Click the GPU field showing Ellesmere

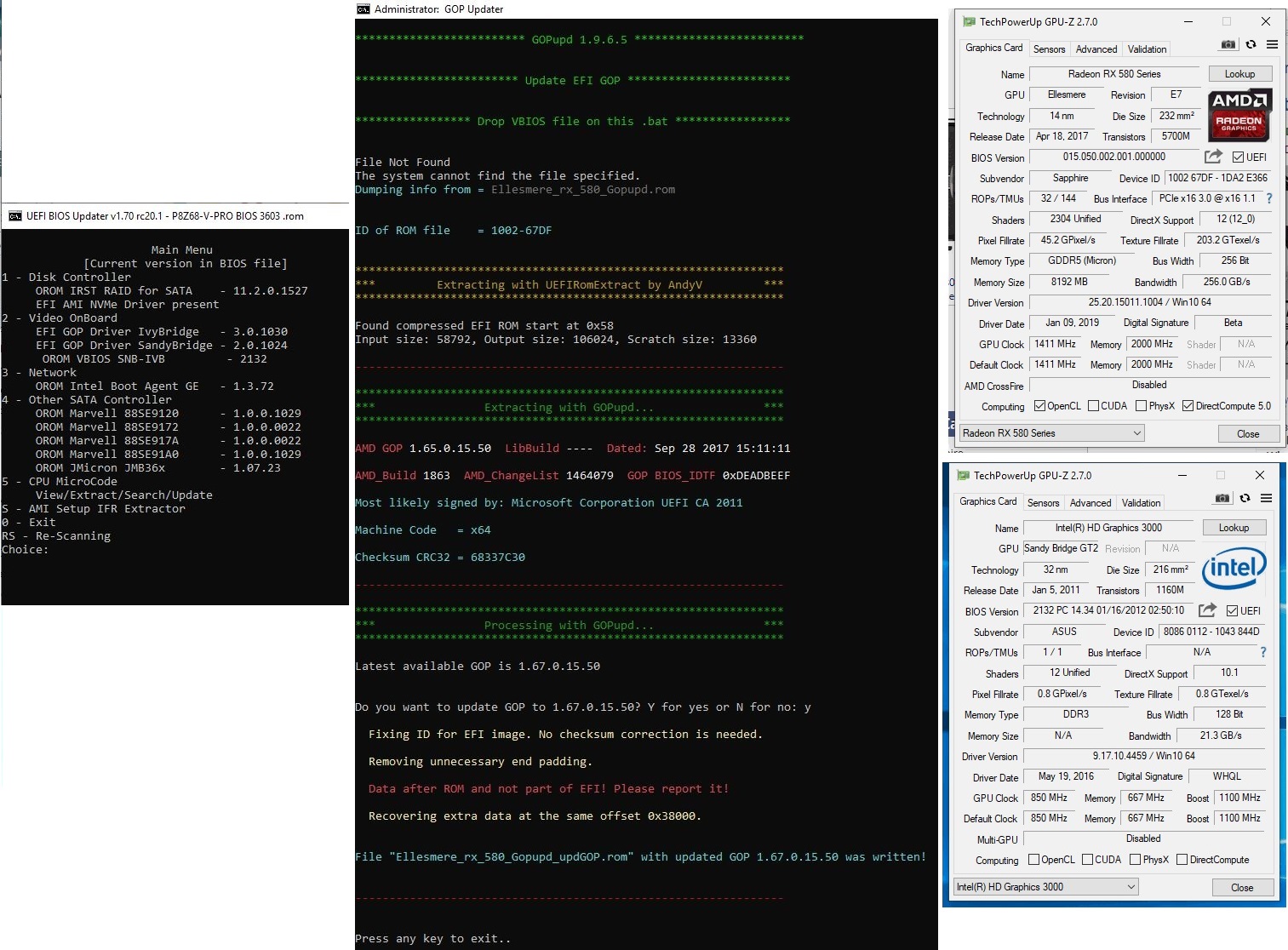coord(1067,95)
